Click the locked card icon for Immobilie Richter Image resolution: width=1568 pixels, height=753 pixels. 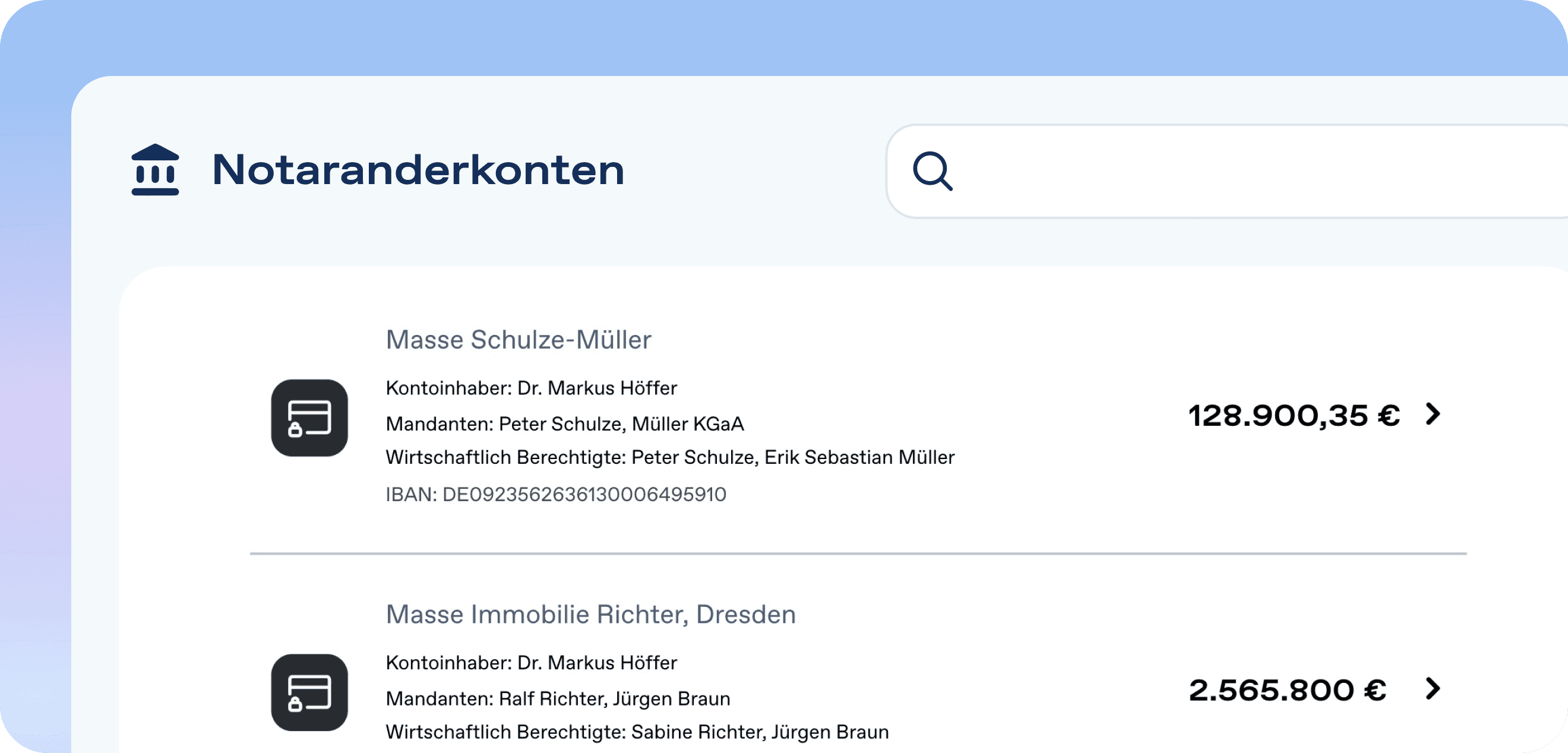coord(309,693)
